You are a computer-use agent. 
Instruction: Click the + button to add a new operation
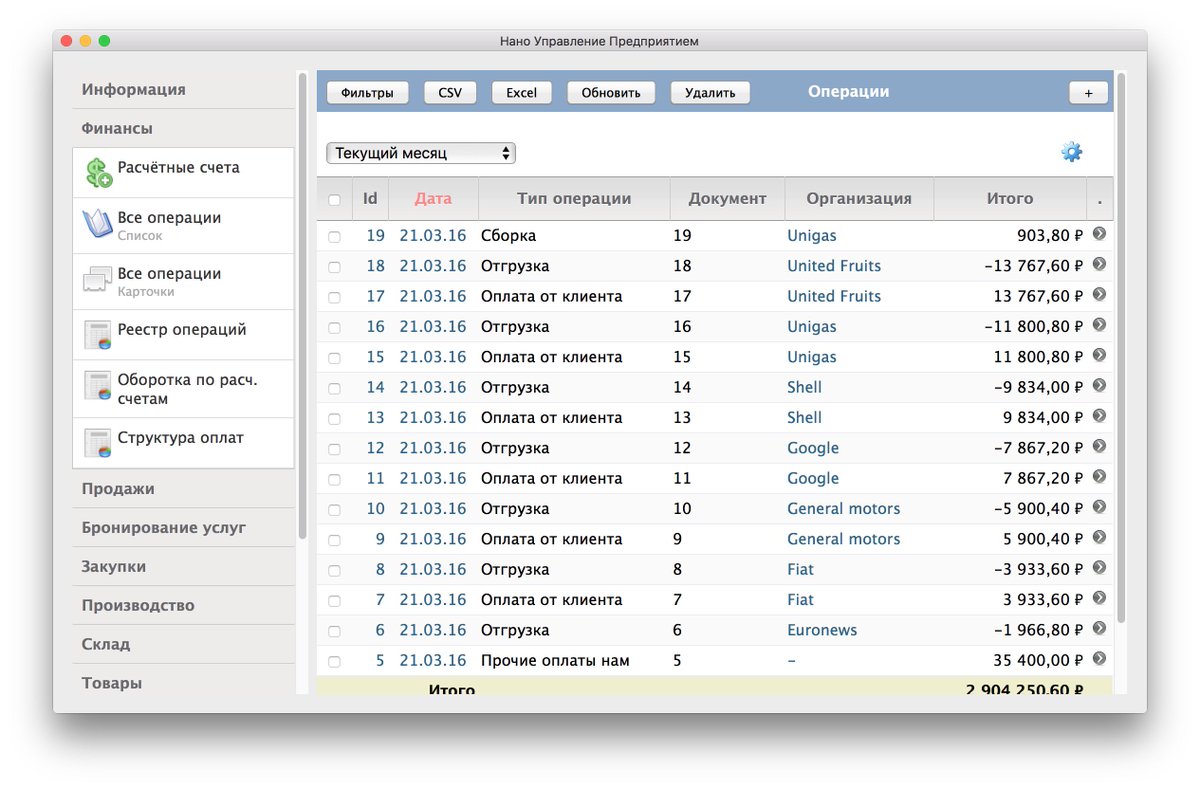pos(1087,92)
